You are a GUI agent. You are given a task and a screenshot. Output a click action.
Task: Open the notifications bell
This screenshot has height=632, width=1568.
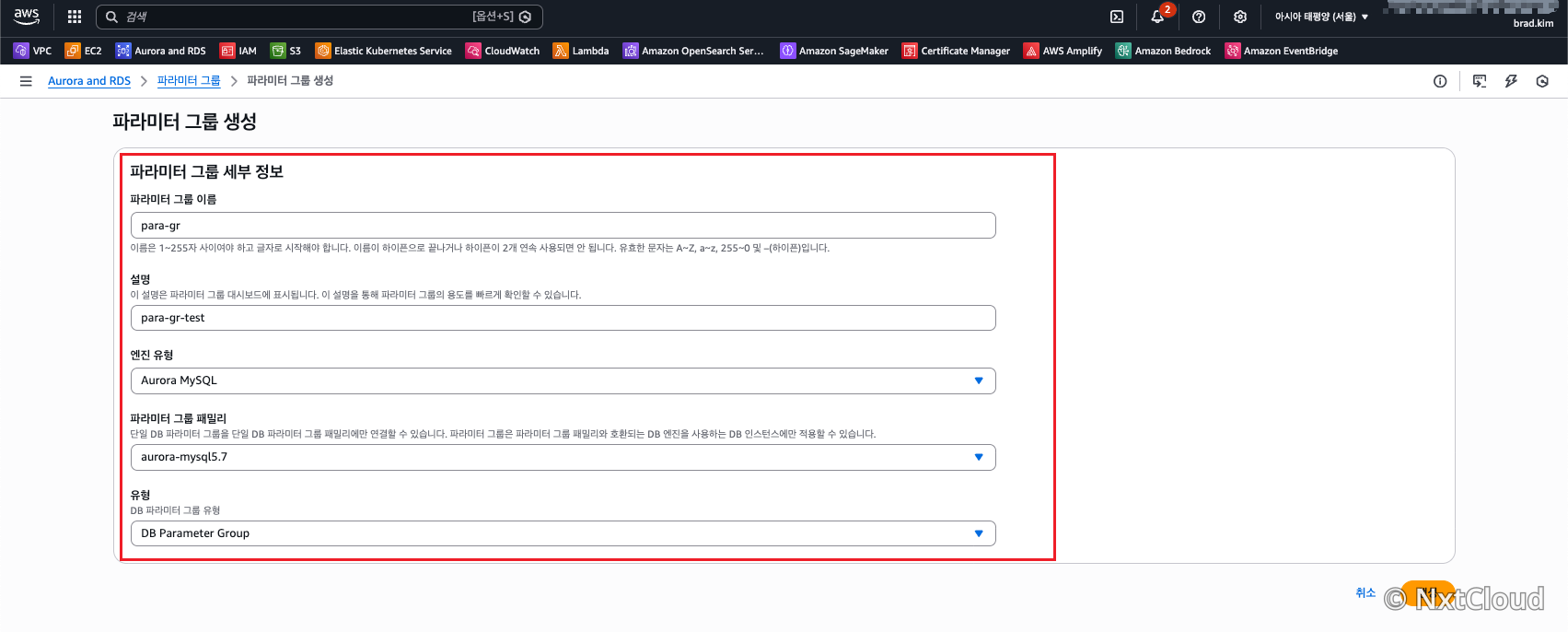tap(1158, 17)
